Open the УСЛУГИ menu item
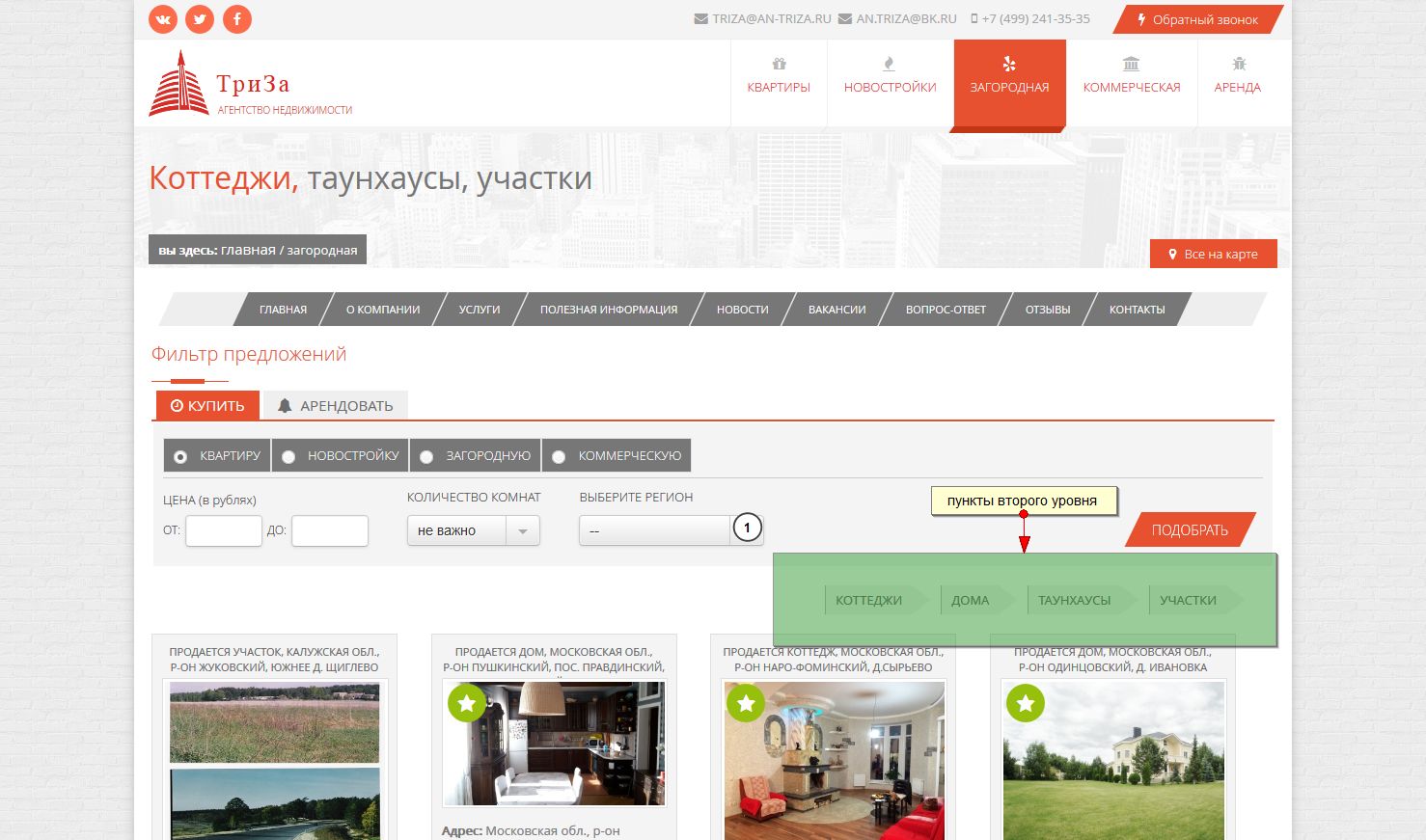The width and height of the screenshot is (1426, 840). pyautogui.click(x=480, y=310)
